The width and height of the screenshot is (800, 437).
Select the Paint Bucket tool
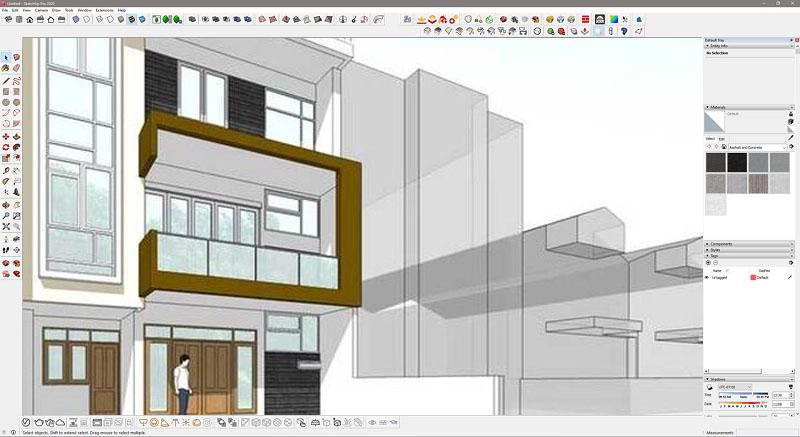tap(6, 68)
